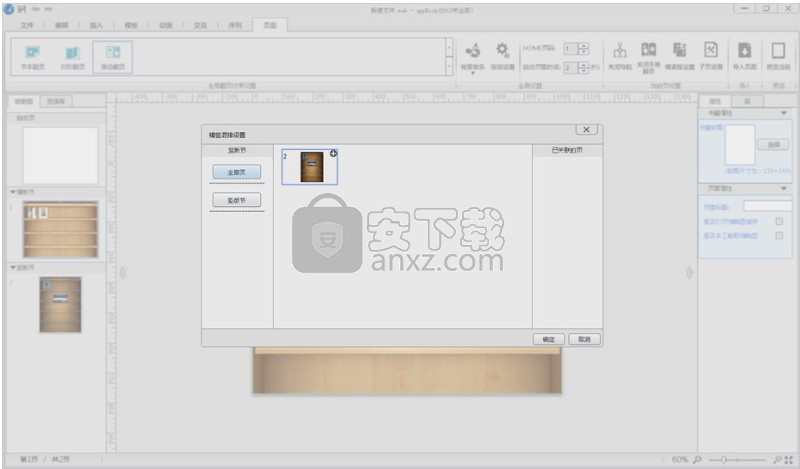Viewport: 800px width, 469px height.
Task: Decrease the HOME page number stepper
Action: click(x=584, y=52)
